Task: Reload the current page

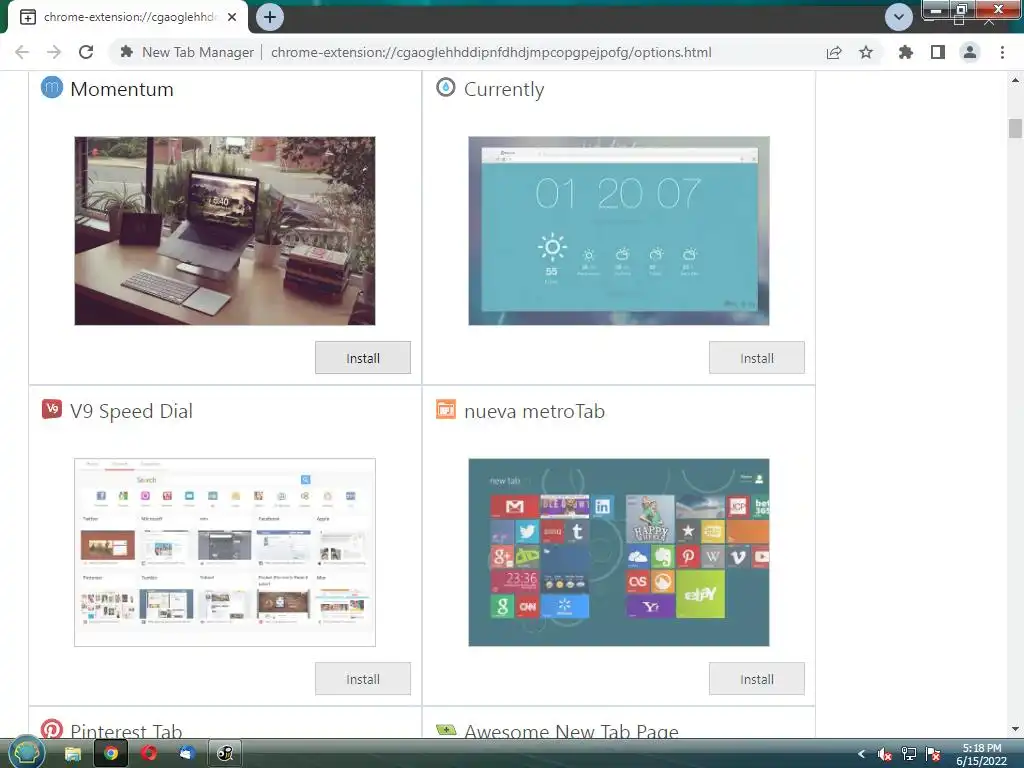Action: 86,52
